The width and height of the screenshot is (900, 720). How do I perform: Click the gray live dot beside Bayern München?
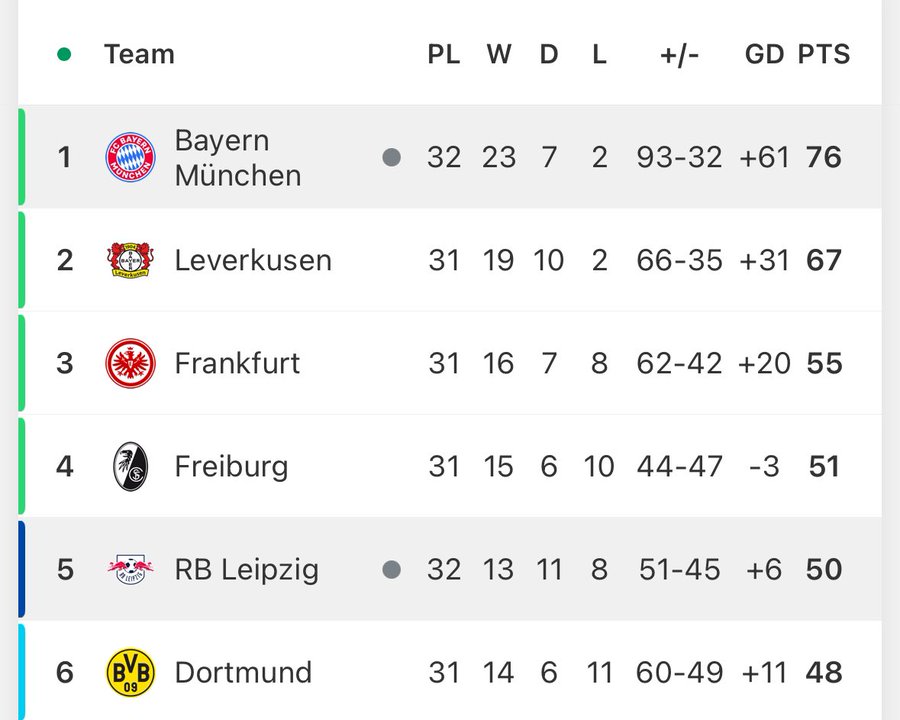point(392,157)
